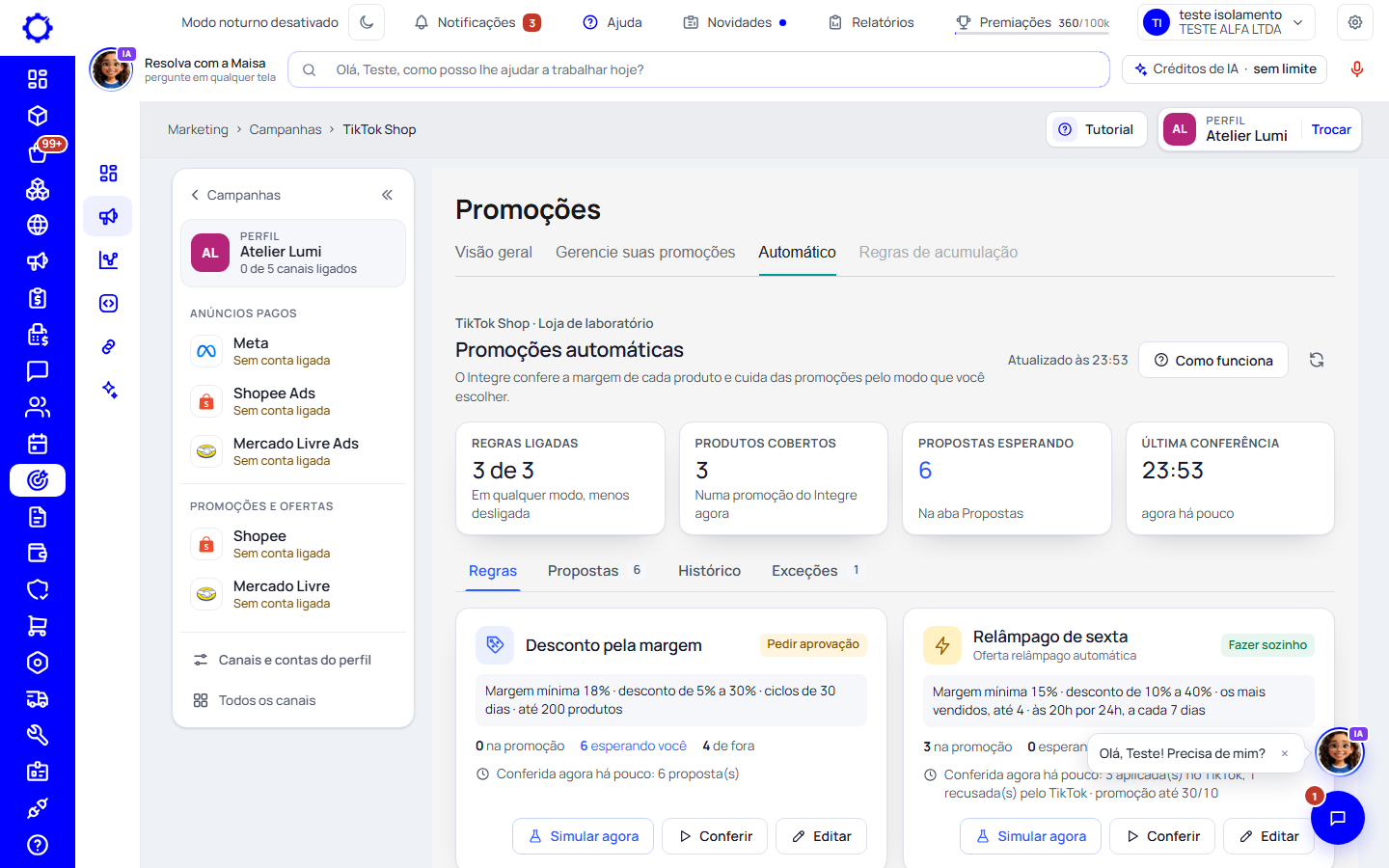
Task: Go back to Campanhas with the chevron
Action: click(235, 195)
